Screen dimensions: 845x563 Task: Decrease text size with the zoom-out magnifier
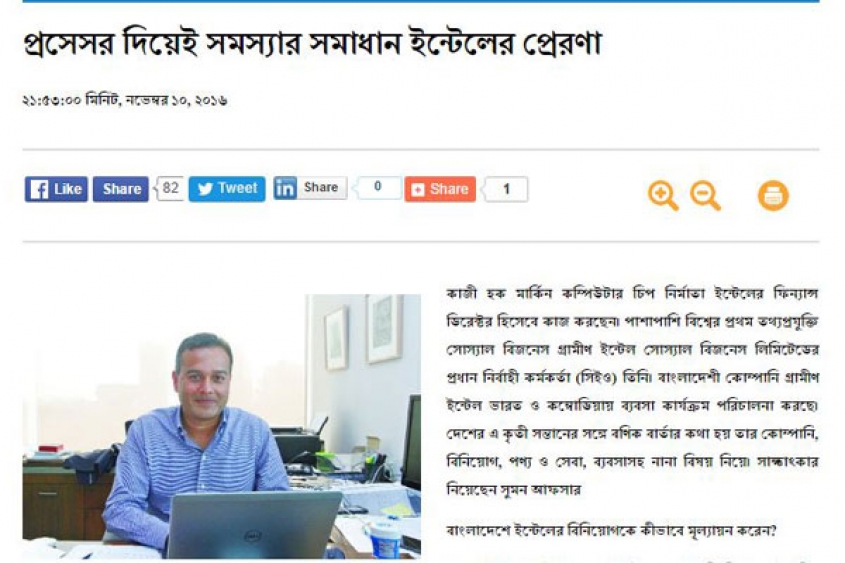[705, 196]
